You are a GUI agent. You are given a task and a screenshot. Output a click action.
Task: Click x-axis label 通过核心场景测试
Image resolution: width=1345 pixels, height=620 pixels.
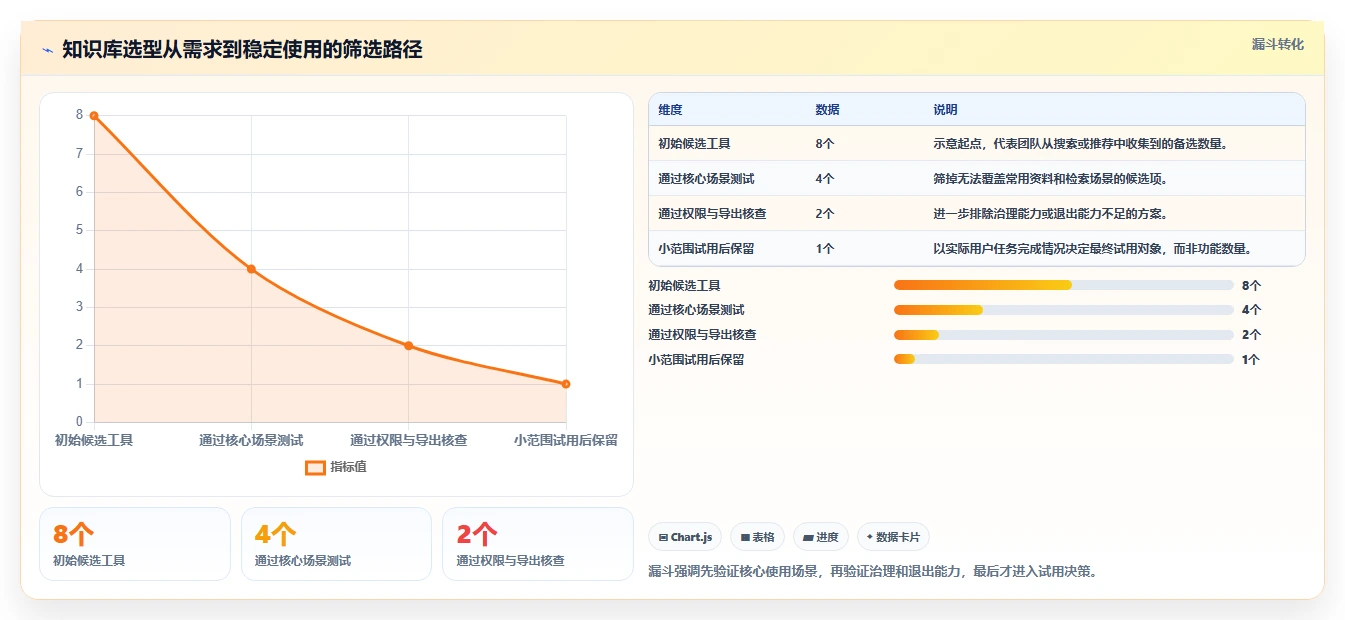click(251, 440)
